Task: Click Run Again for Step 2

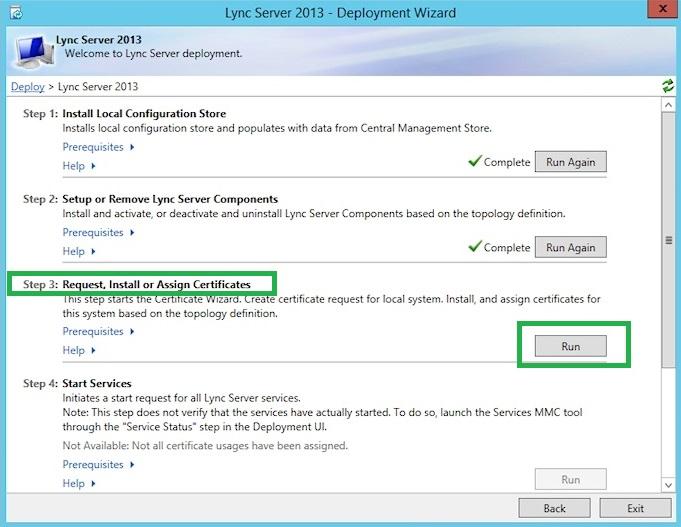Action: click(x=571, y=248)
